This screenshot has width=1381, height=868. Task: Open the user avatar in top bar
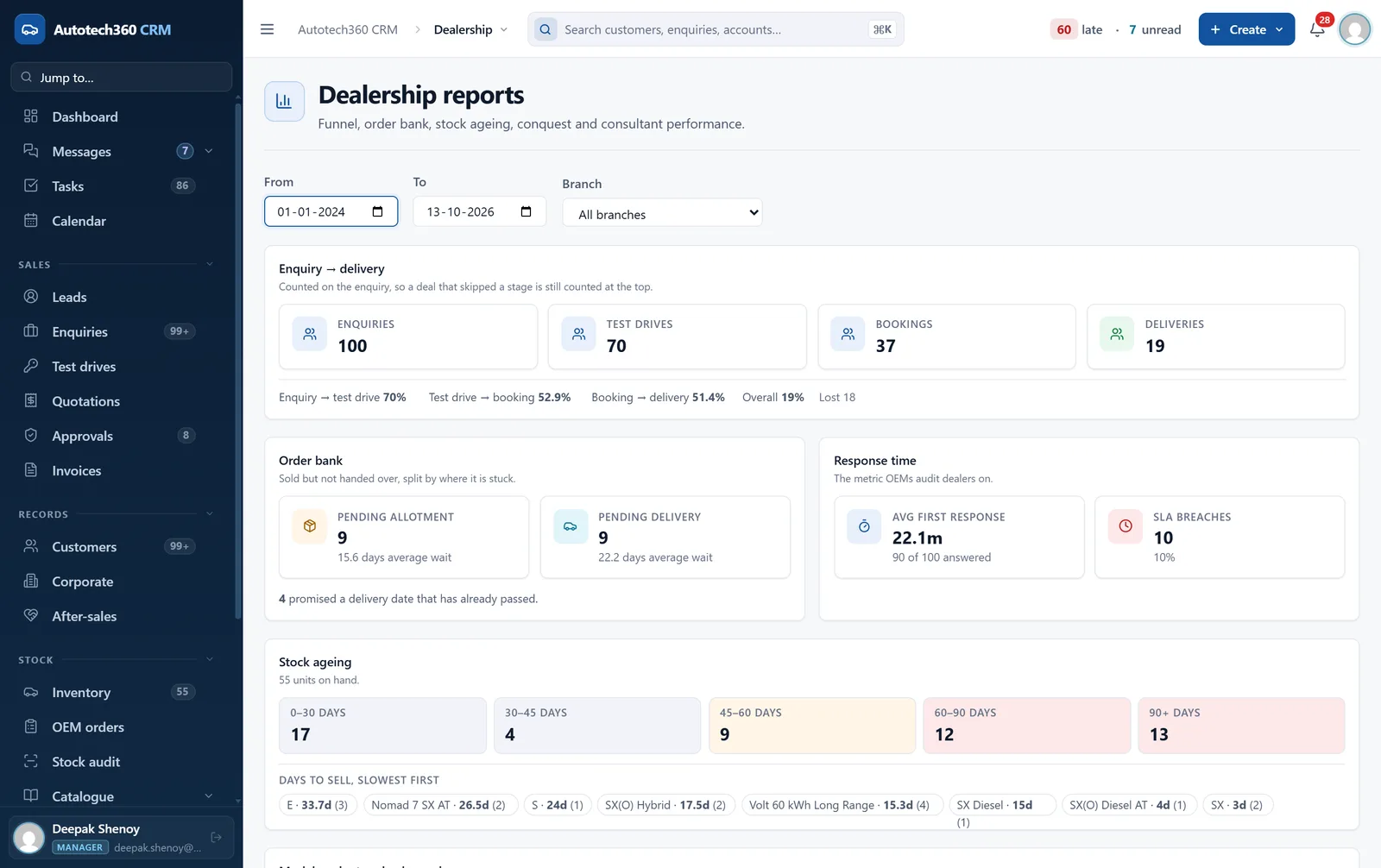(x=1355, y=29)
